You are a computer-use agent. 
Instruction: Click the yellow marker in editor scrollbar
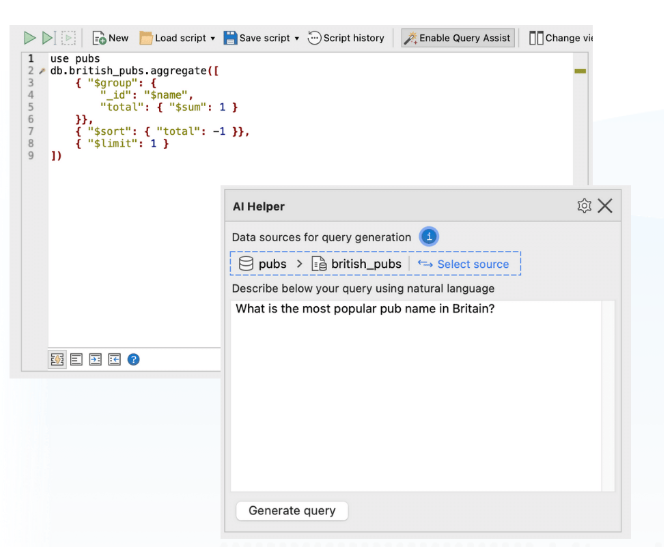coord(580,71)
